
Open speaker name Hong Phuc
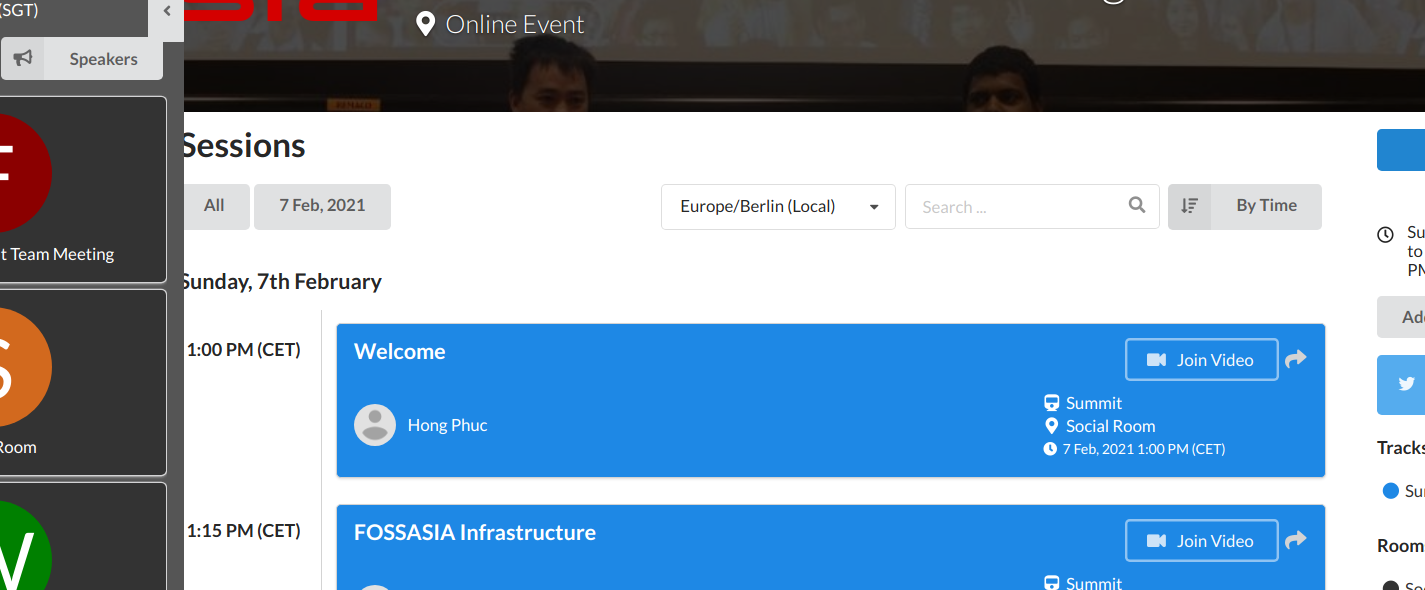tap(447, 425)
